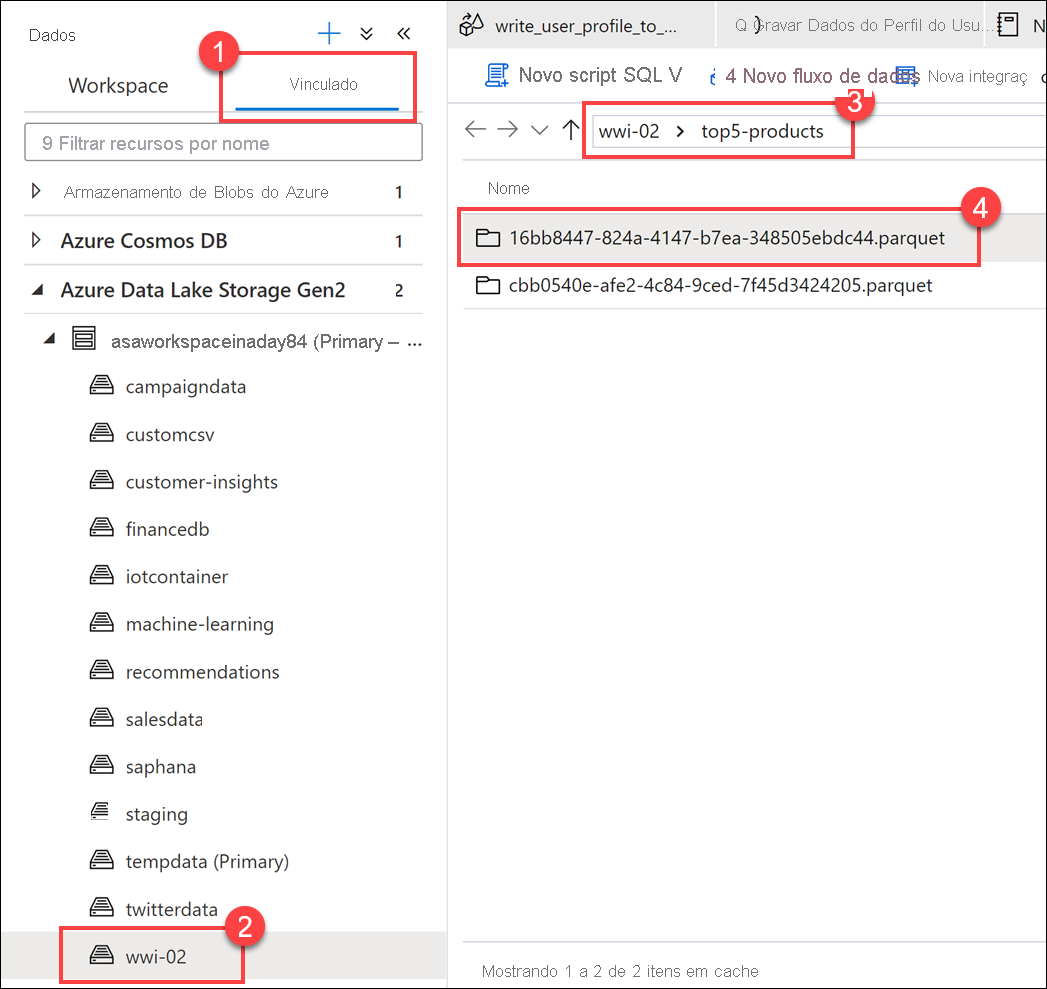
Task: Switch to the Workspace tab
Action: point(118,85)
